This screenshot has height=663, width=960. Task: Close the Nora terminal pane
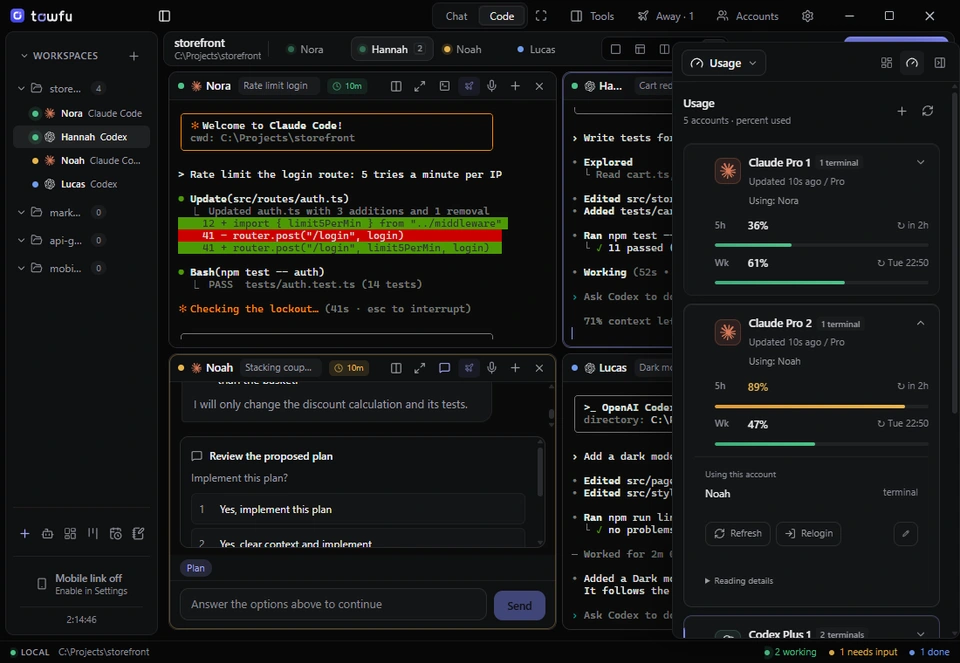point(539,86)
